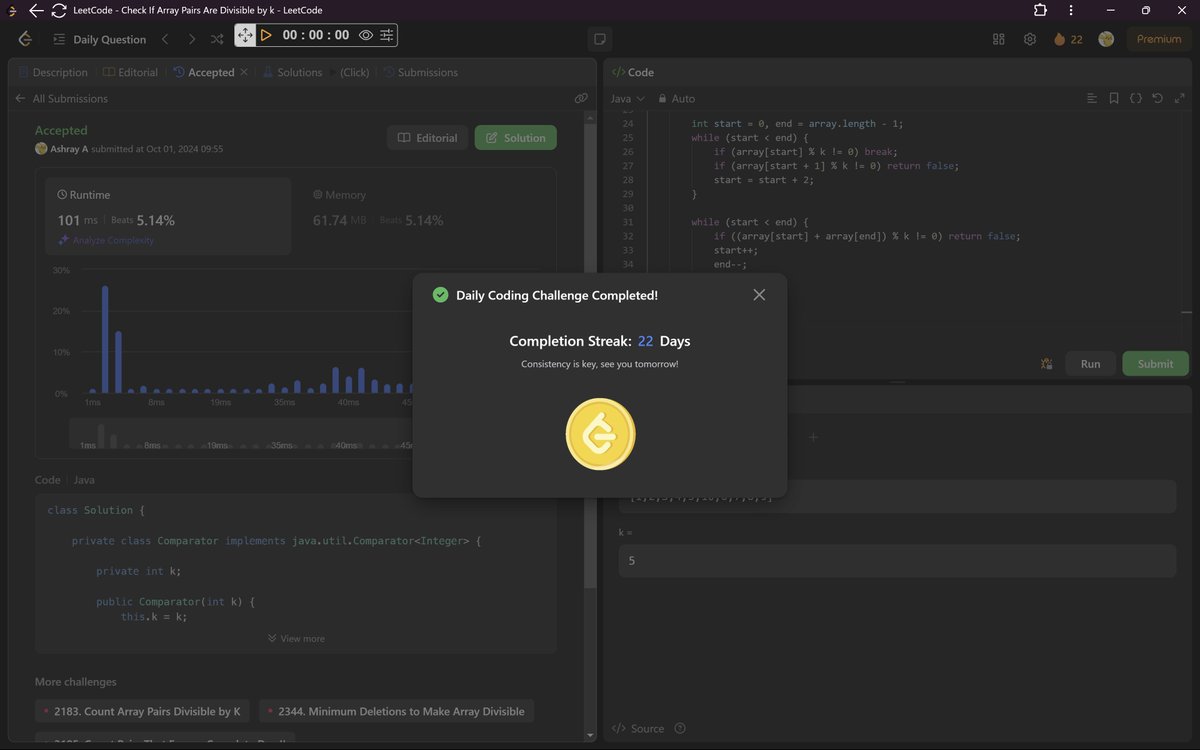
Task: Edit the k input field value 5
Action: pyautogui.click(x=897, y=561)
